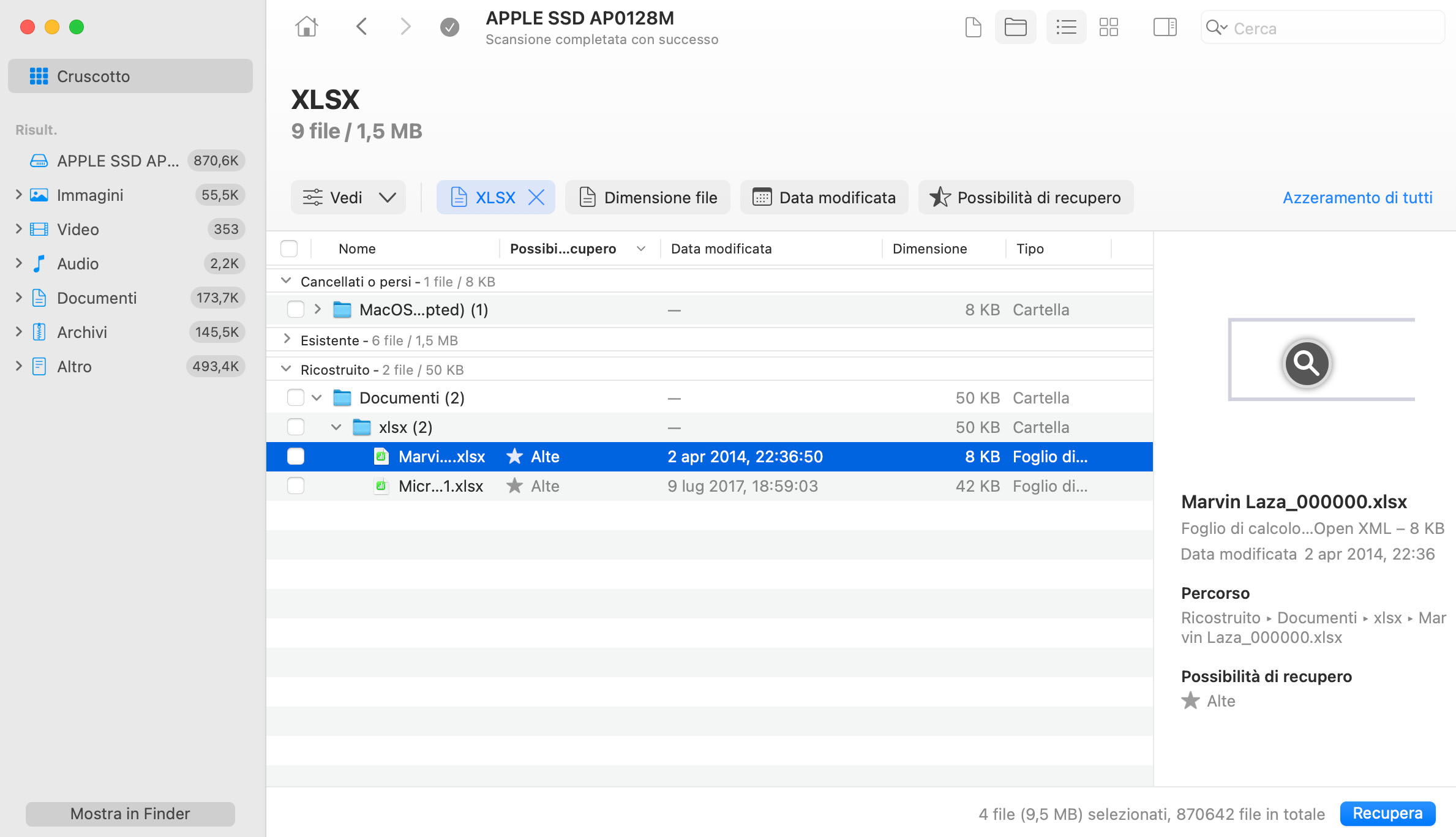Select the Documenti sidebar label

tap(97, 298)
